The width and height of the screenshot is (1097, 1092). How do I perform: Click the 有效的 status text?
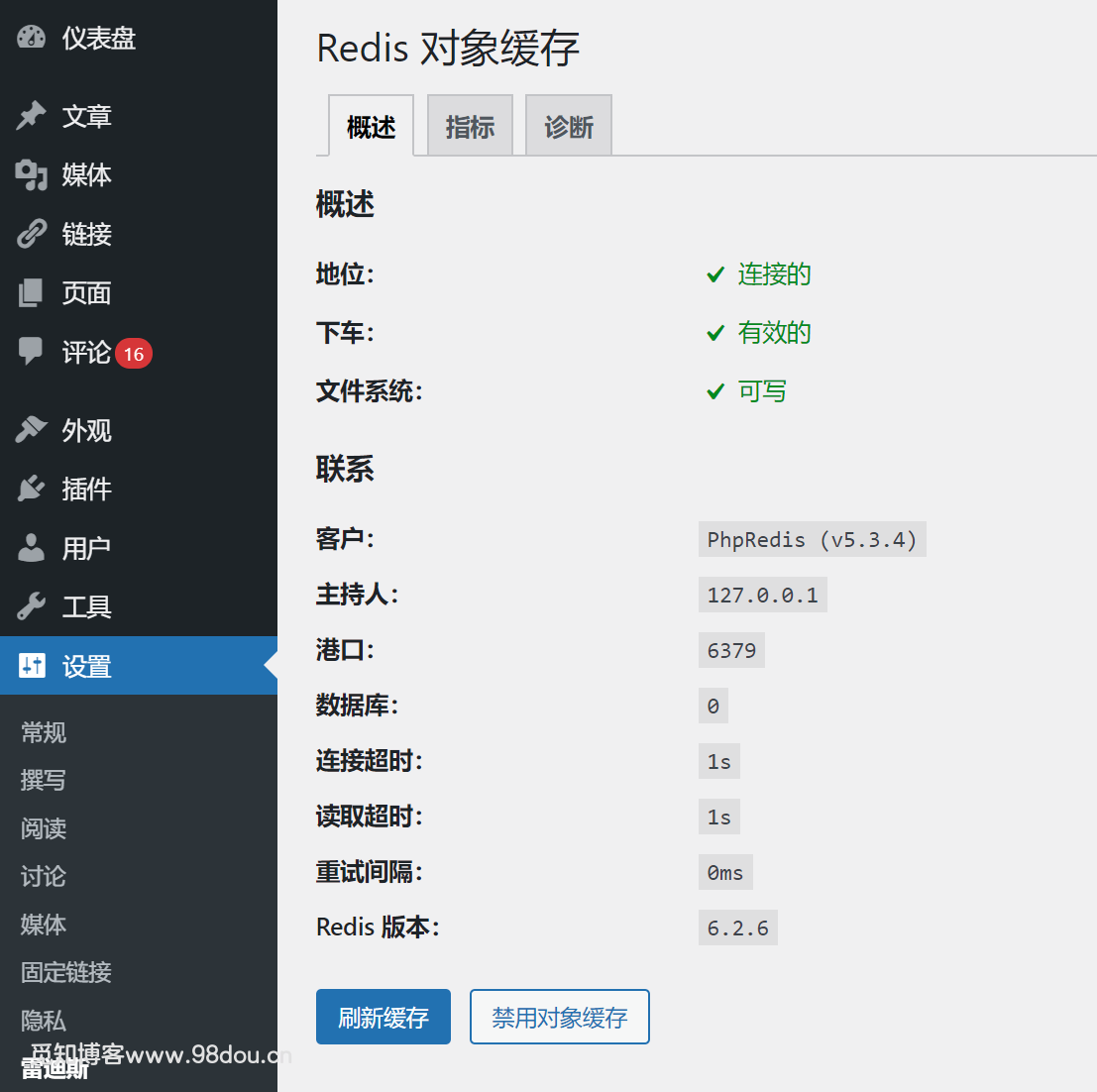pos(775,333)
